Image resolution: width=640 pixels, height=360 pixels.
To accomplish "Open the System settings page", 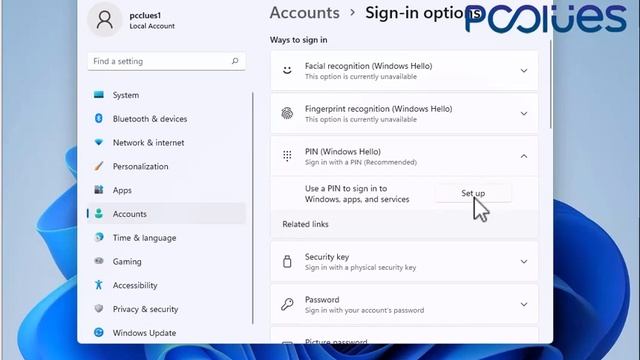I will click(x=167, y=95).
